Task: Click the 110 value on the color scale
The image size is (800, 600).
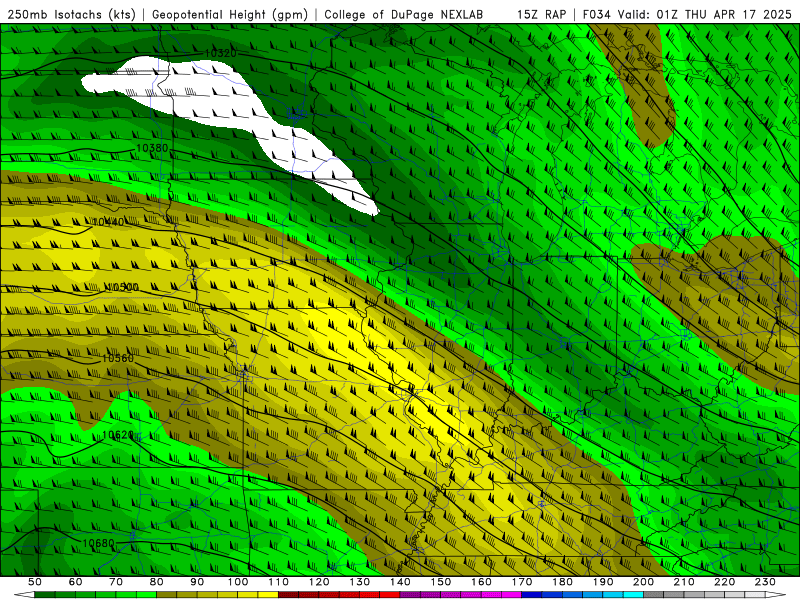Action: pos(279,582)
